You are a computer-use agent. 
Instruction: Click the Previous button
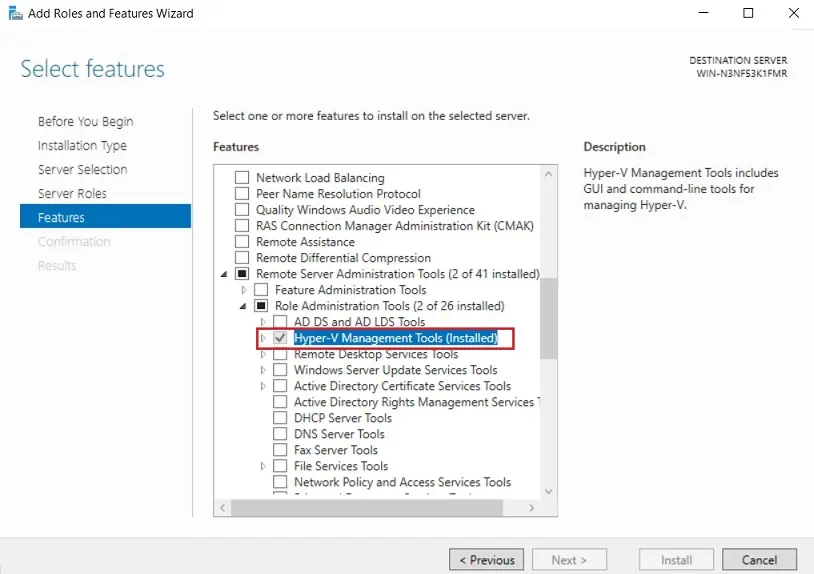(x=486, y=560)
